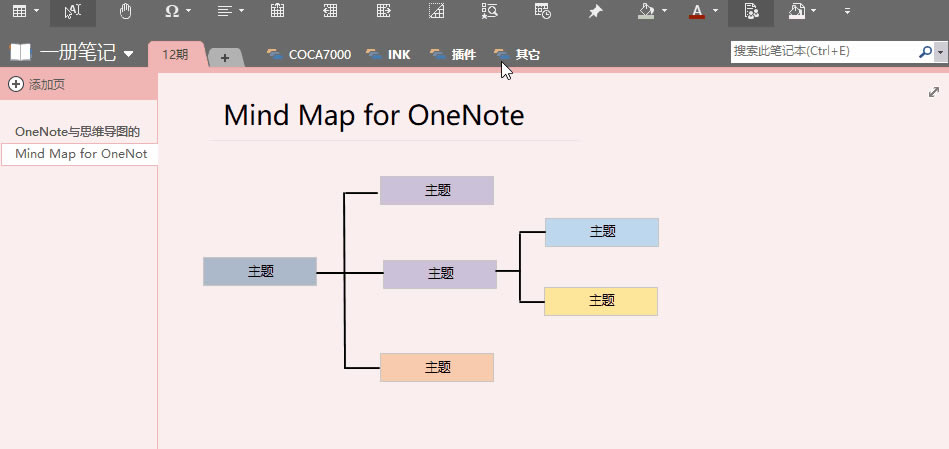Click the expand page full-screen arrow

(934, 92)
